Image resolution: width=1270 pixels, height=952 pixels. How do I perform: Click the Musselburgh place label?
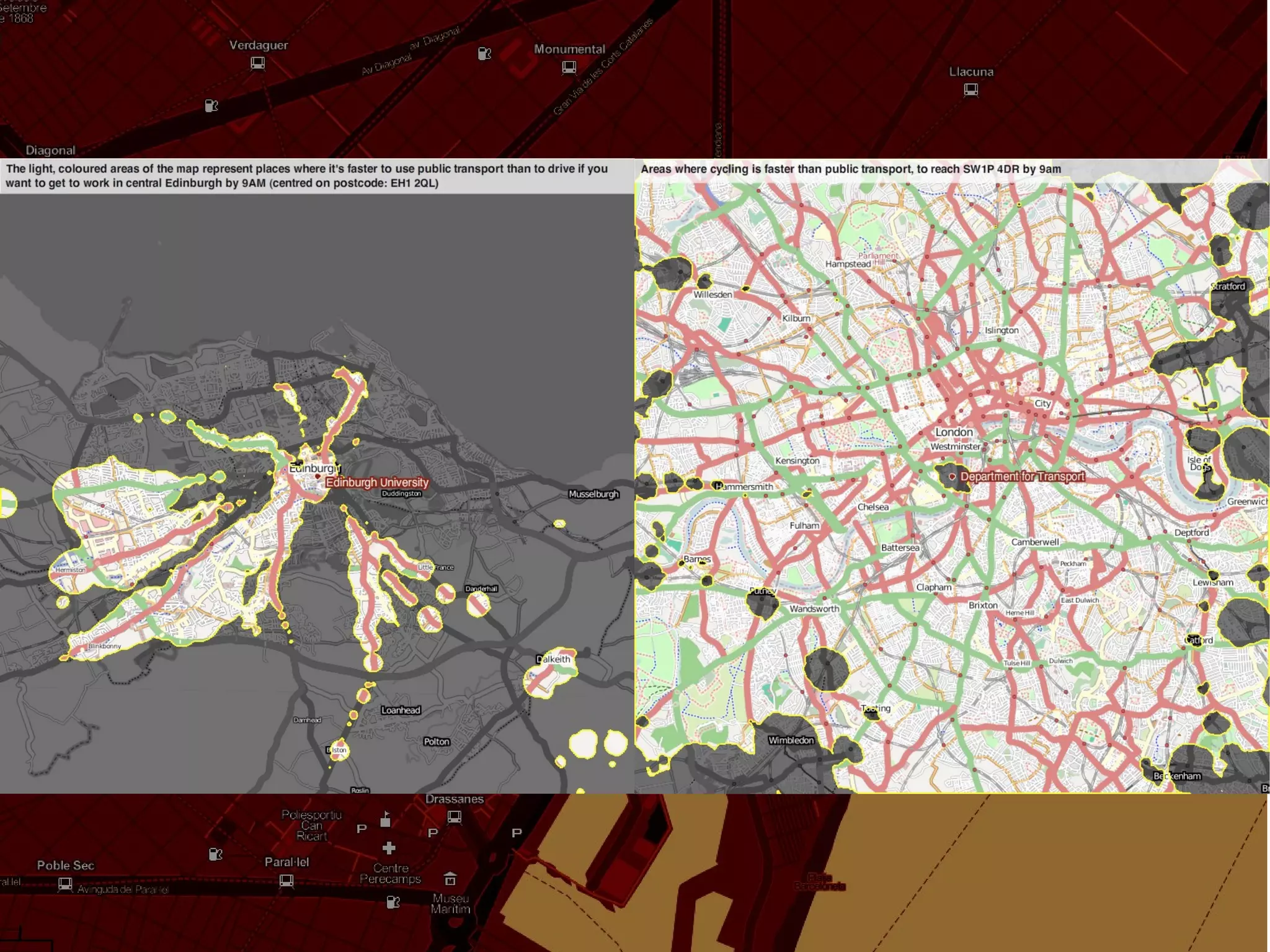pos(593,494)
